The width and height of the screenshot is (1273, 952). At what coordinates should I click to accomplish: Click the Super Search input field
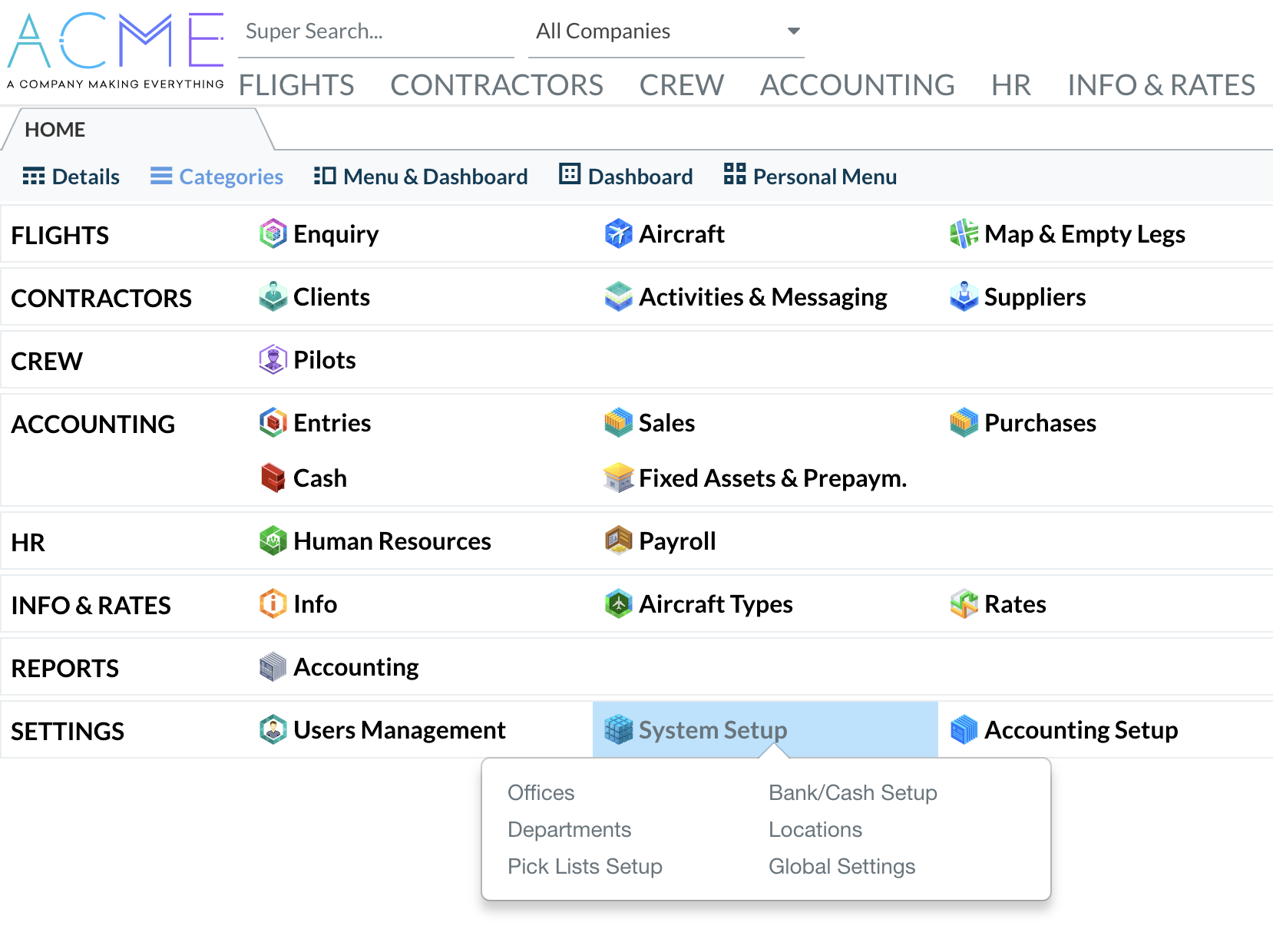coord(375,31)
